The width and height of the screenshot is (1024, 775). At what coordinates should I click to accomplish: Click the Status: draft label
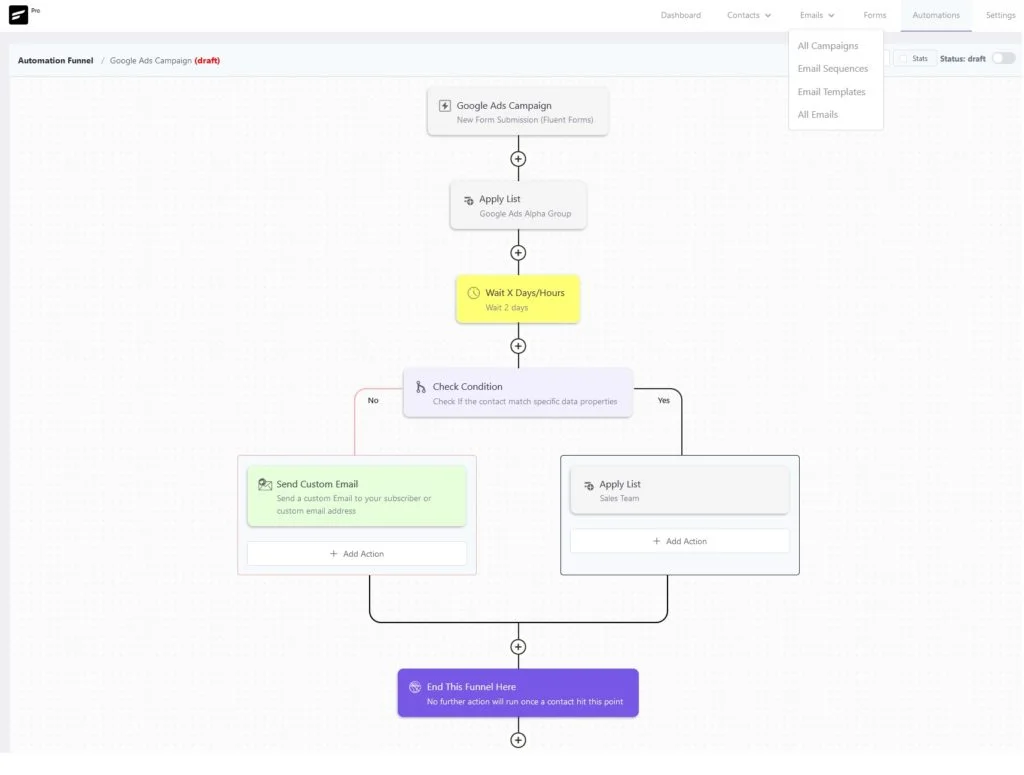963,59
